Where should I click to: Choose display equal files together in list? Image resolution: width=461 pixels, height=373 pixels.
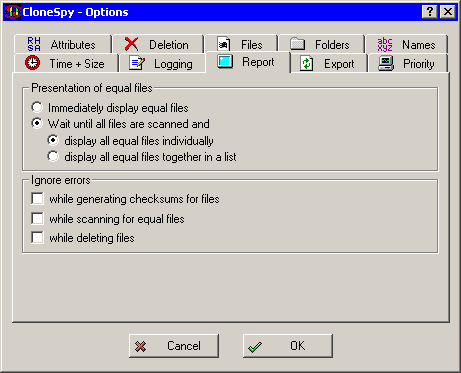click(x=142, y=156)
